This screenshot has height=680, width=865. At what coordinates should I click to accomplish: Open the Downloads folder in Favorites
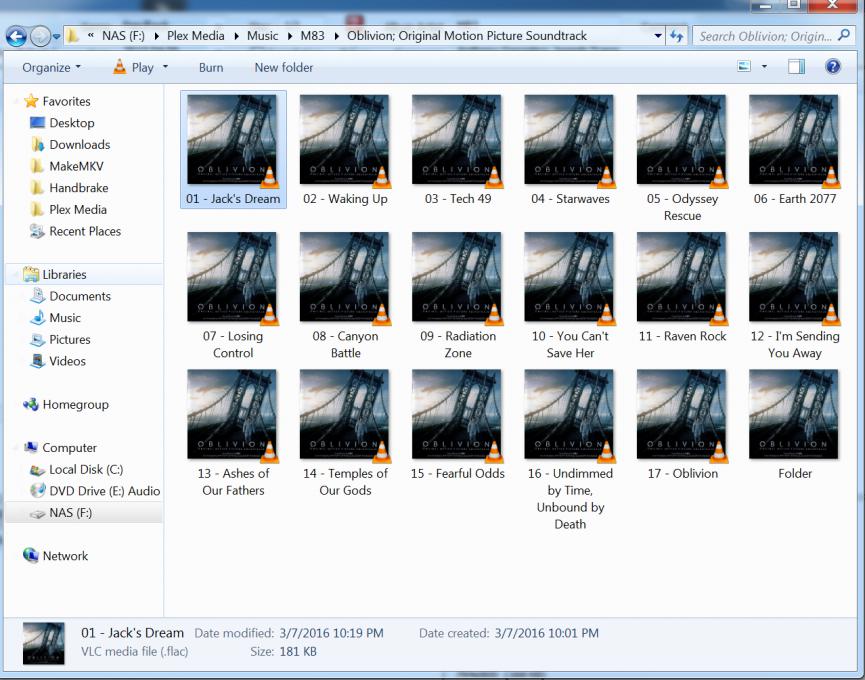point(79,144)
